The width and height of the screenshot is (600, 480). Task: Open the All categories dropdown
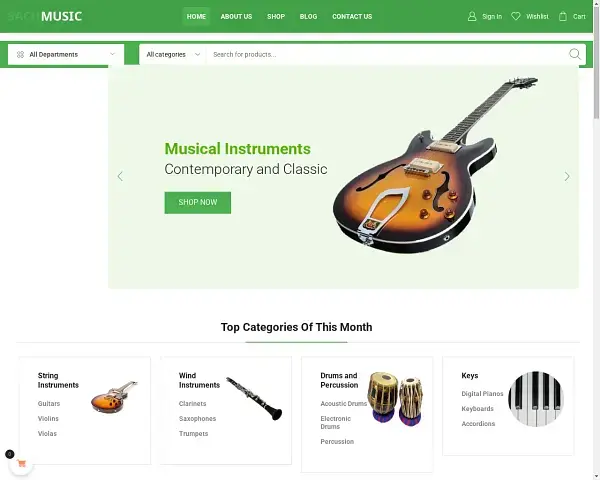tap(173, 54)
